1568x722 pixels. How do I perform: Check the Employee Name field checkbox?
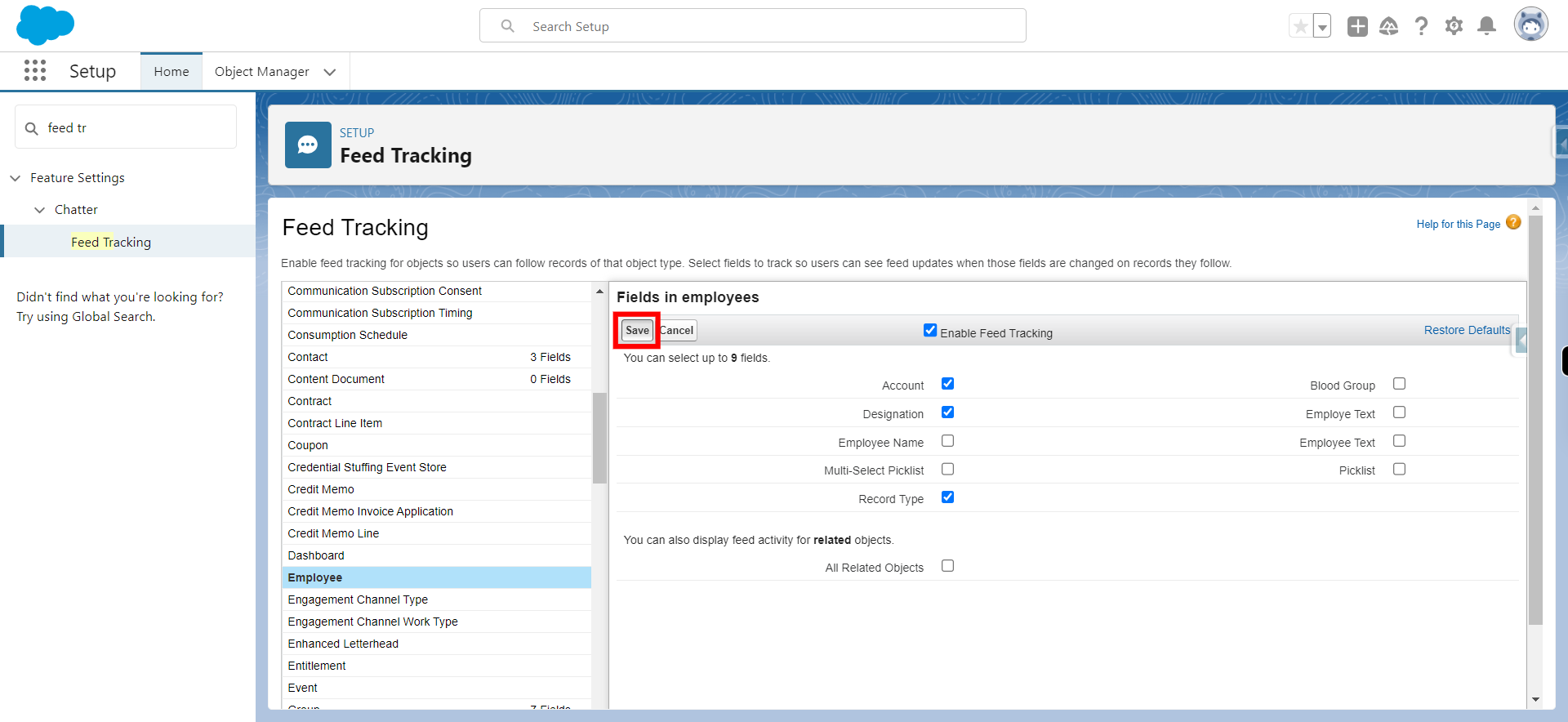947,440
